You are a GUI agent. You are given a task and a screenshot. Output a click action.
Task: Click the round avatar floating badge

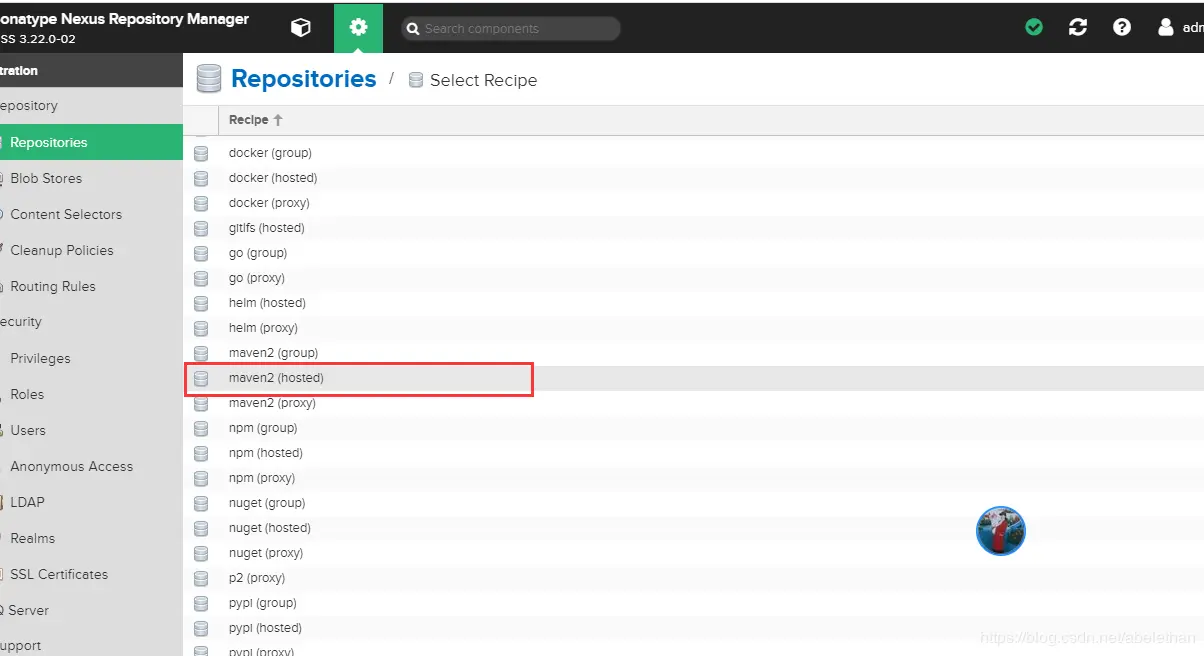[x=1001, y=531]
